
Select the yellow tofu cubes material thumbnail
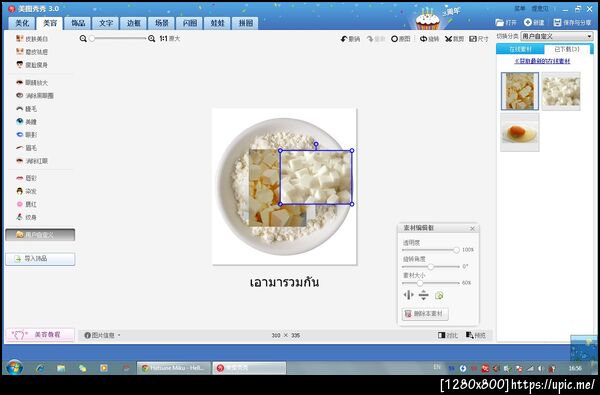pos(520,91)
